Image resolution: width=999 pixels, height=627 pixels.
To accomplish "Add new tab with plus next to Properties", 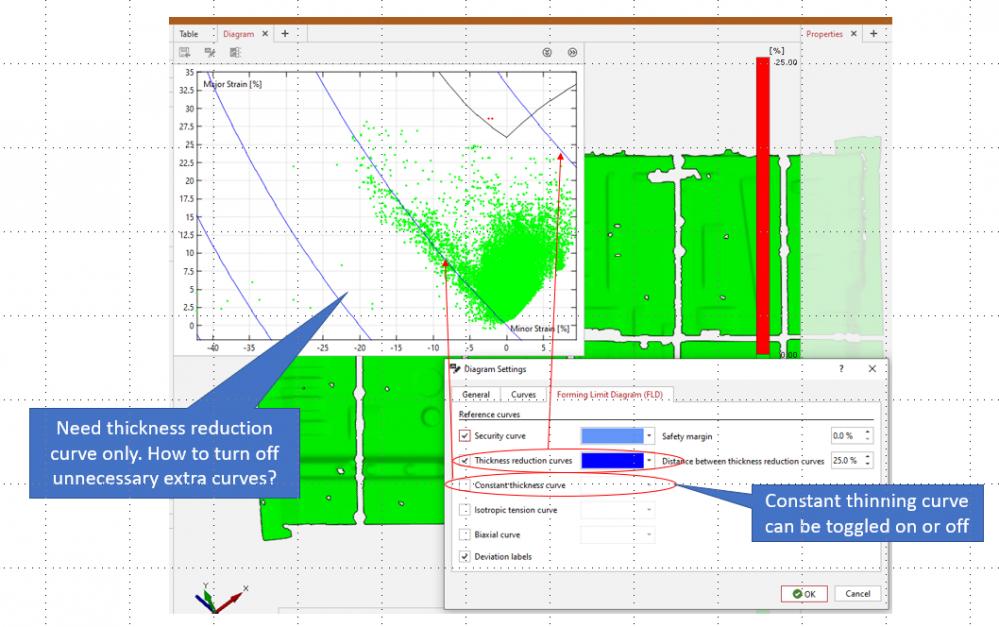I will click(x=874, y=33).
